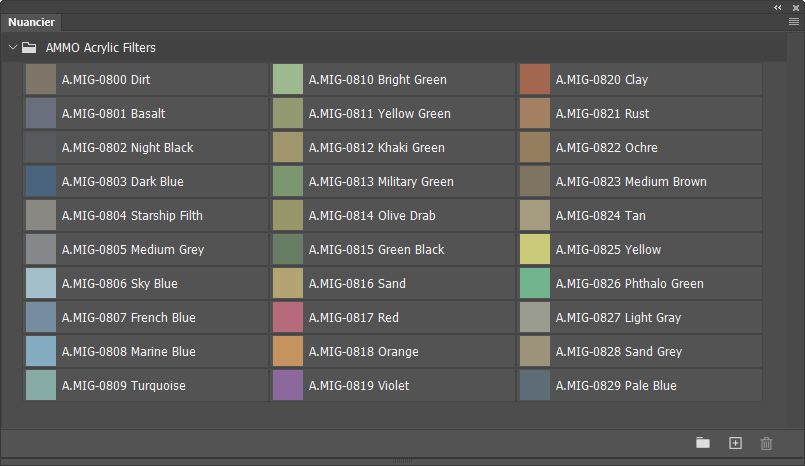Image resolution: width=805 pixels, height=466 pixels.
Task: Close the Nuancier panel with X
Action: click(796, 8)
